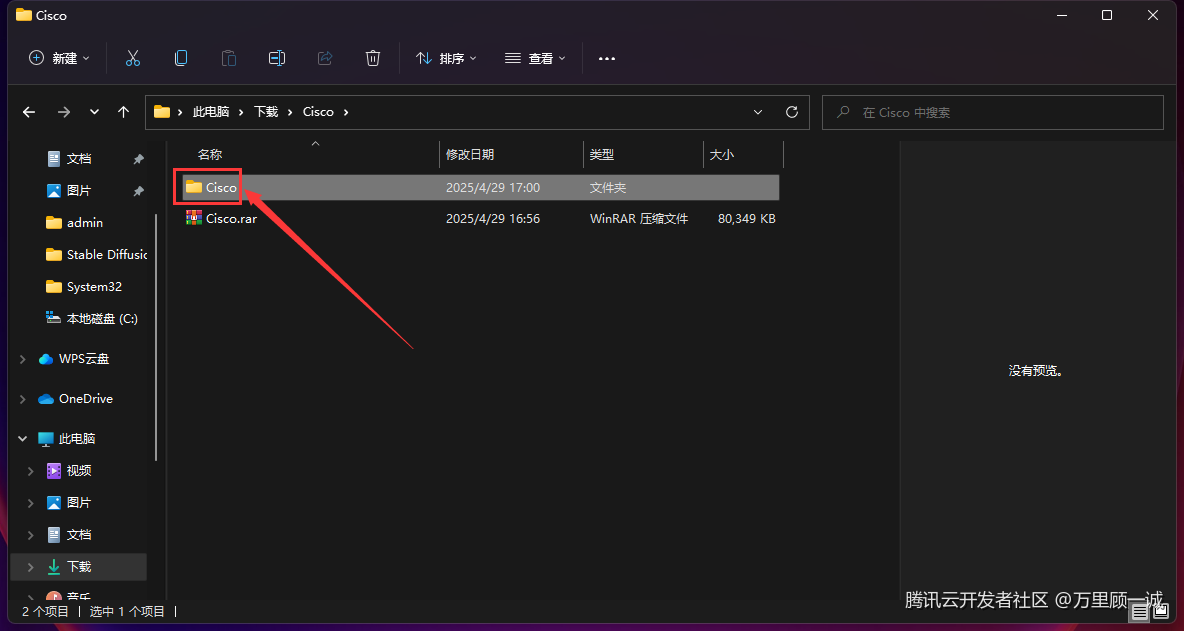Expand the OneDrive tree node
The width and height of the screenshot is (1184, 631).
[x=23, y=399]
